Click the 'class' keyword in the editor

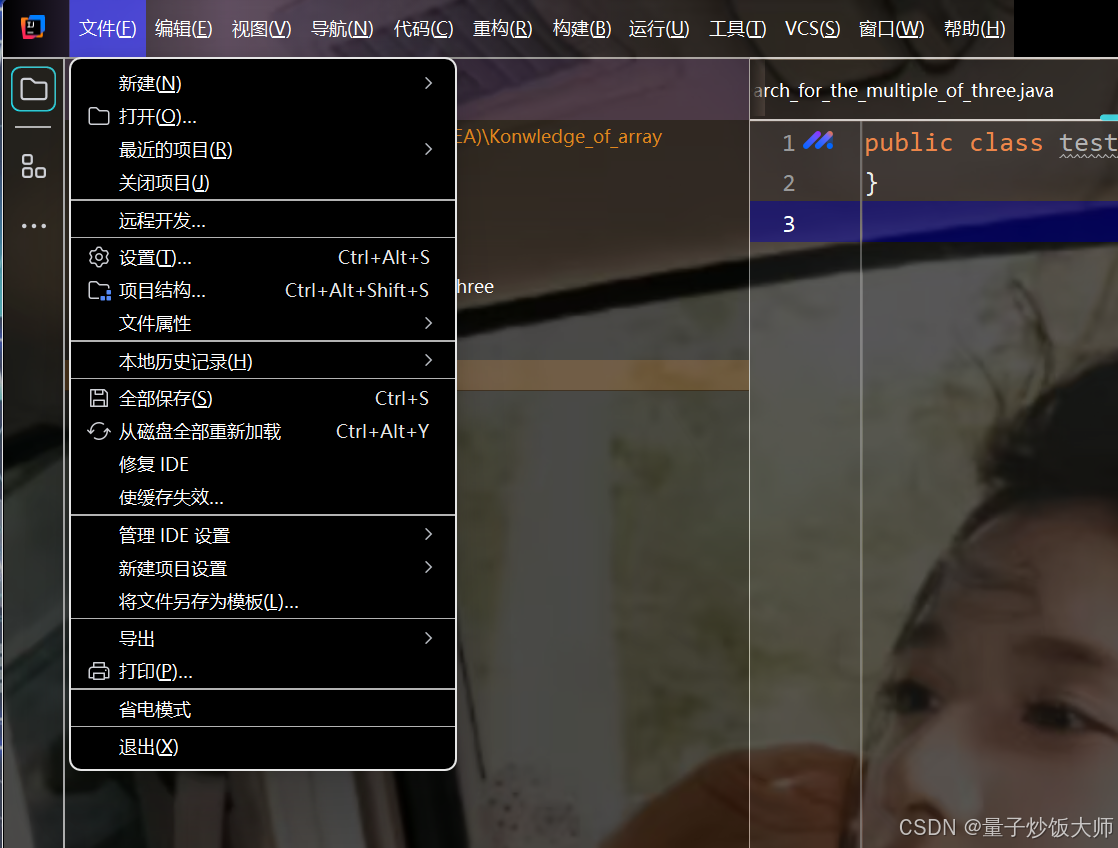1006,143
